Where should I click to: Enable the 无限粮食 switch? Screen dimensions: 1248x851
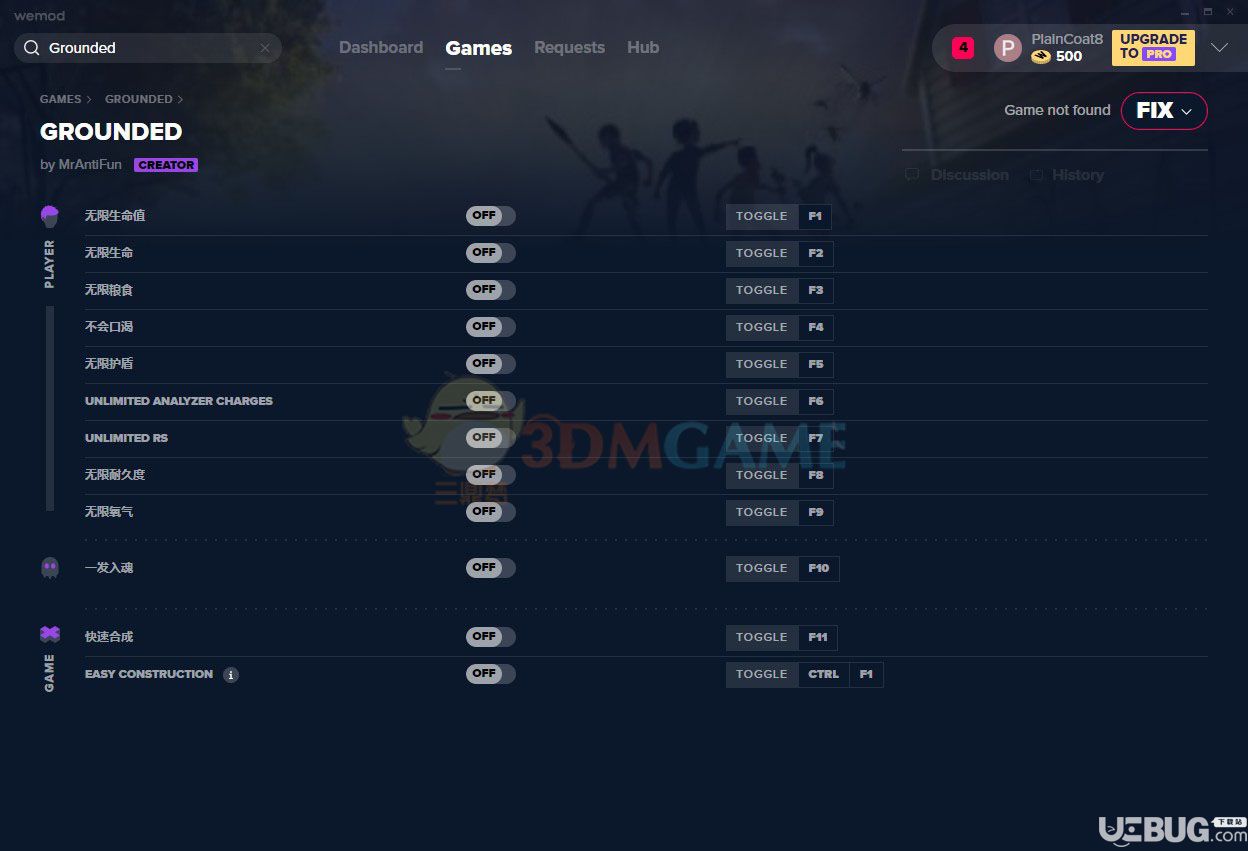(x=490, y=290)
